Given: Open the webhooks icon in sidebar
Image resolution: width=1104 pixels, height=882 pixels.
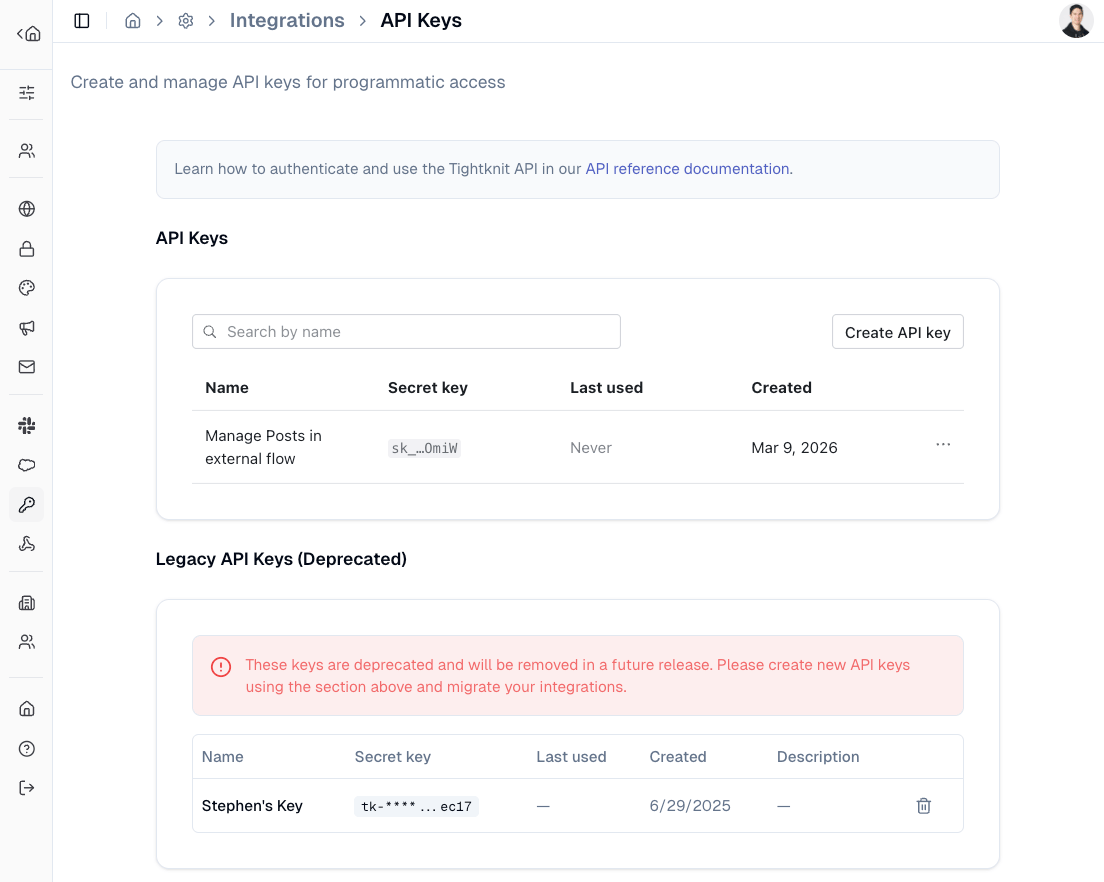Looking at the screenshot, I should point(27,543).
